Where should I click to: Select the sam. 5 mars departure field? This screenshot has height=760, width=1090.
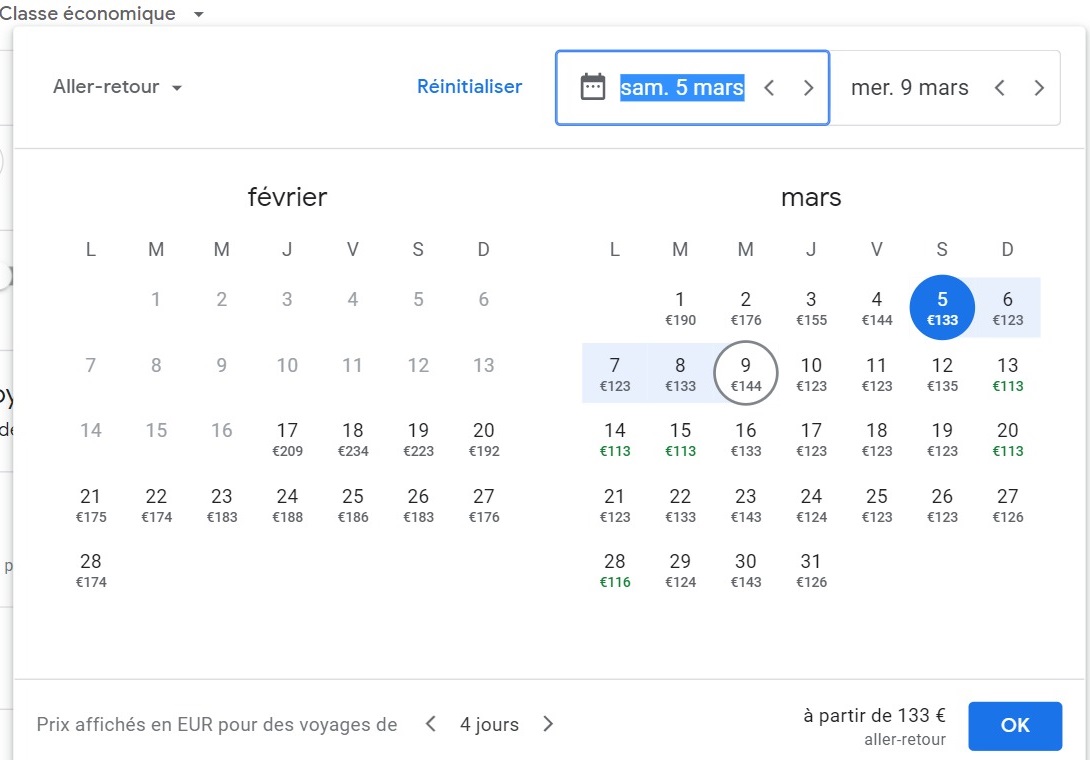(x=692, y=88)
